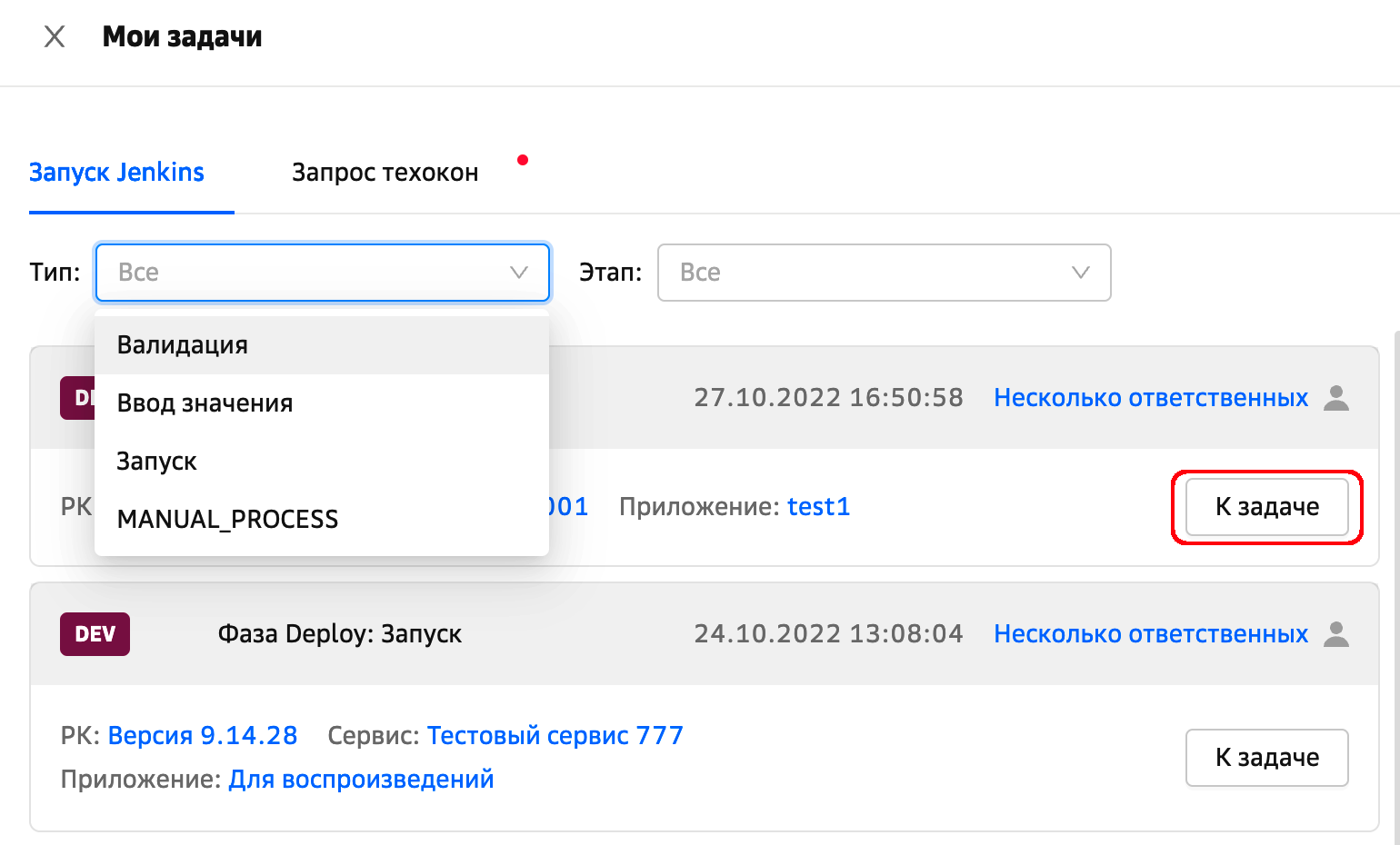Expand the Этап filter dropdown
The height and width of the screenshot is (845, 1400).
click(884, 273)
